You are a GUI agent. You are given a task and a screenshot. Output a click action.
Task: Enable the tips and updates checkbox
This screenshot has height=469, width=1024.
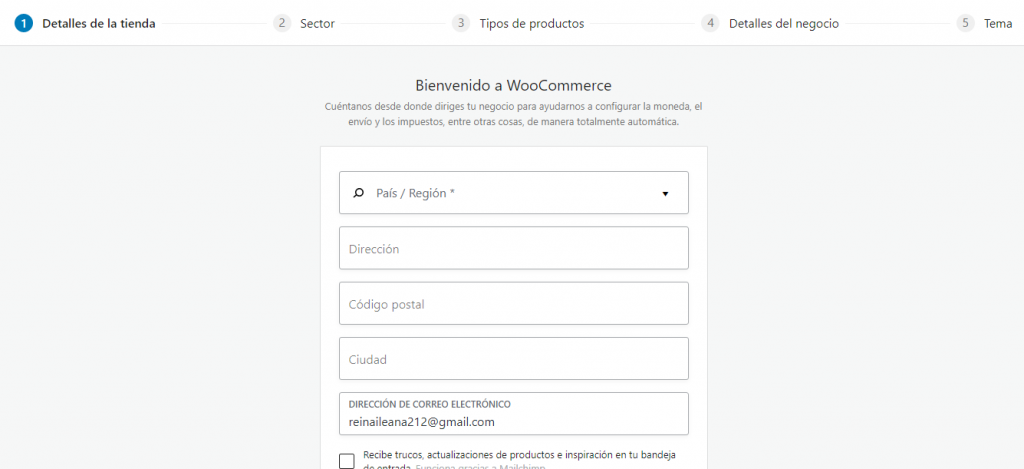tap(347, 461)
